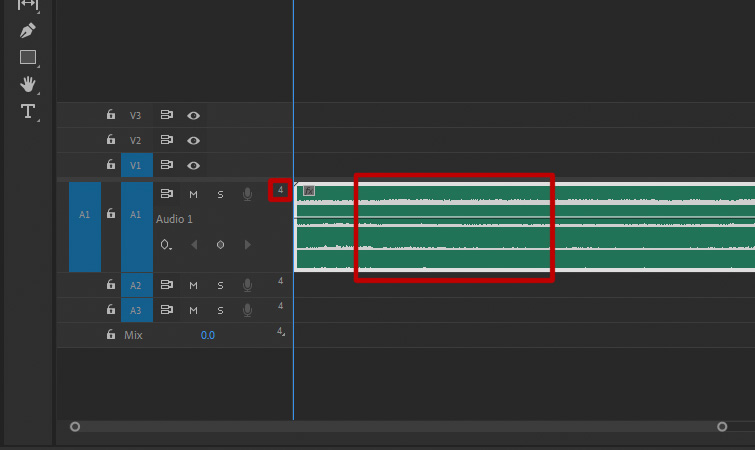Toggle sync lock for A2
The image size is (755, 450).
pyautogui.click(x=167, y=285)
